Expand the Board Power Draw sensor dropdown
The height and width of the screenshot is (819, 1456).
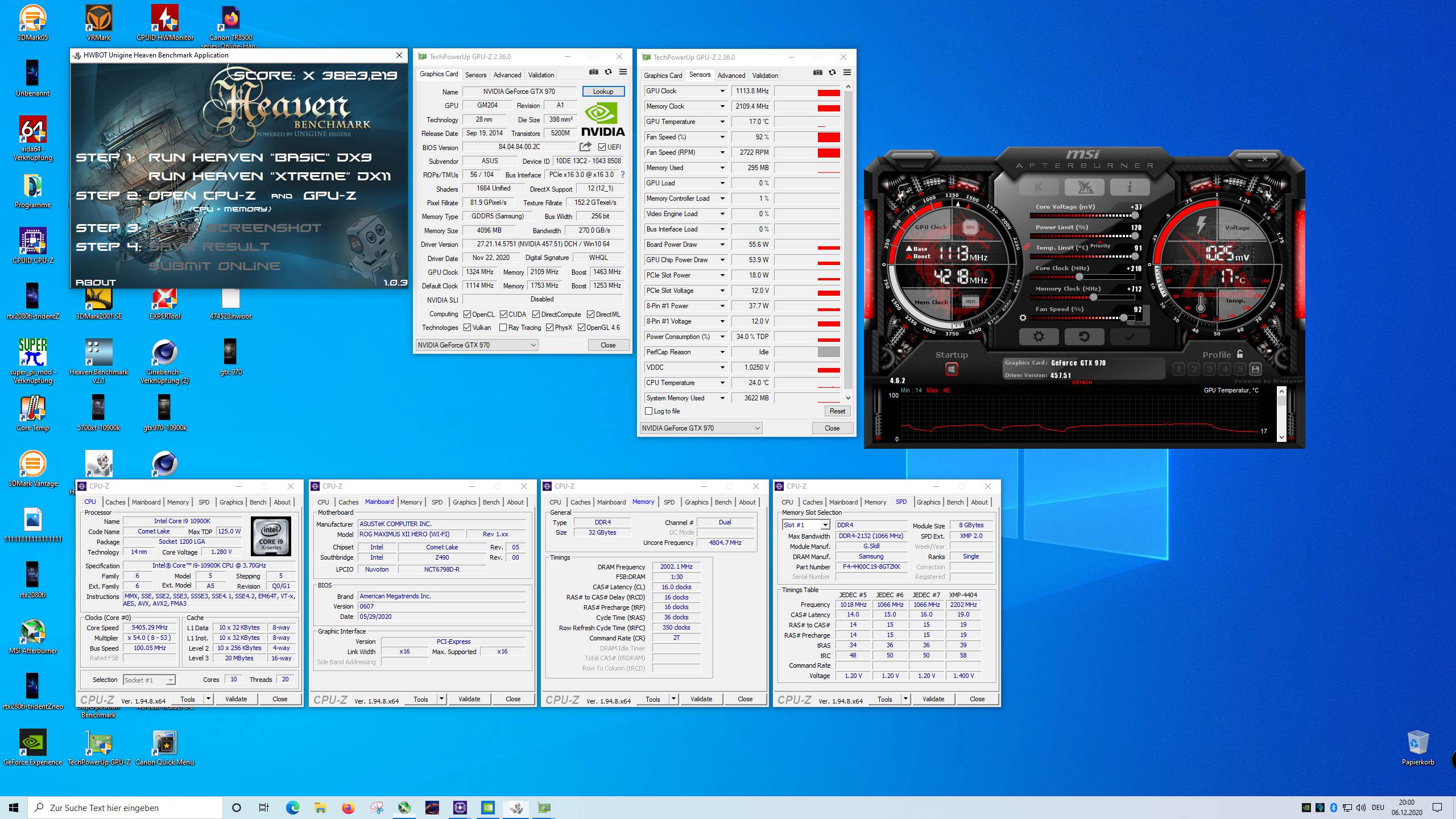(722, 245)
